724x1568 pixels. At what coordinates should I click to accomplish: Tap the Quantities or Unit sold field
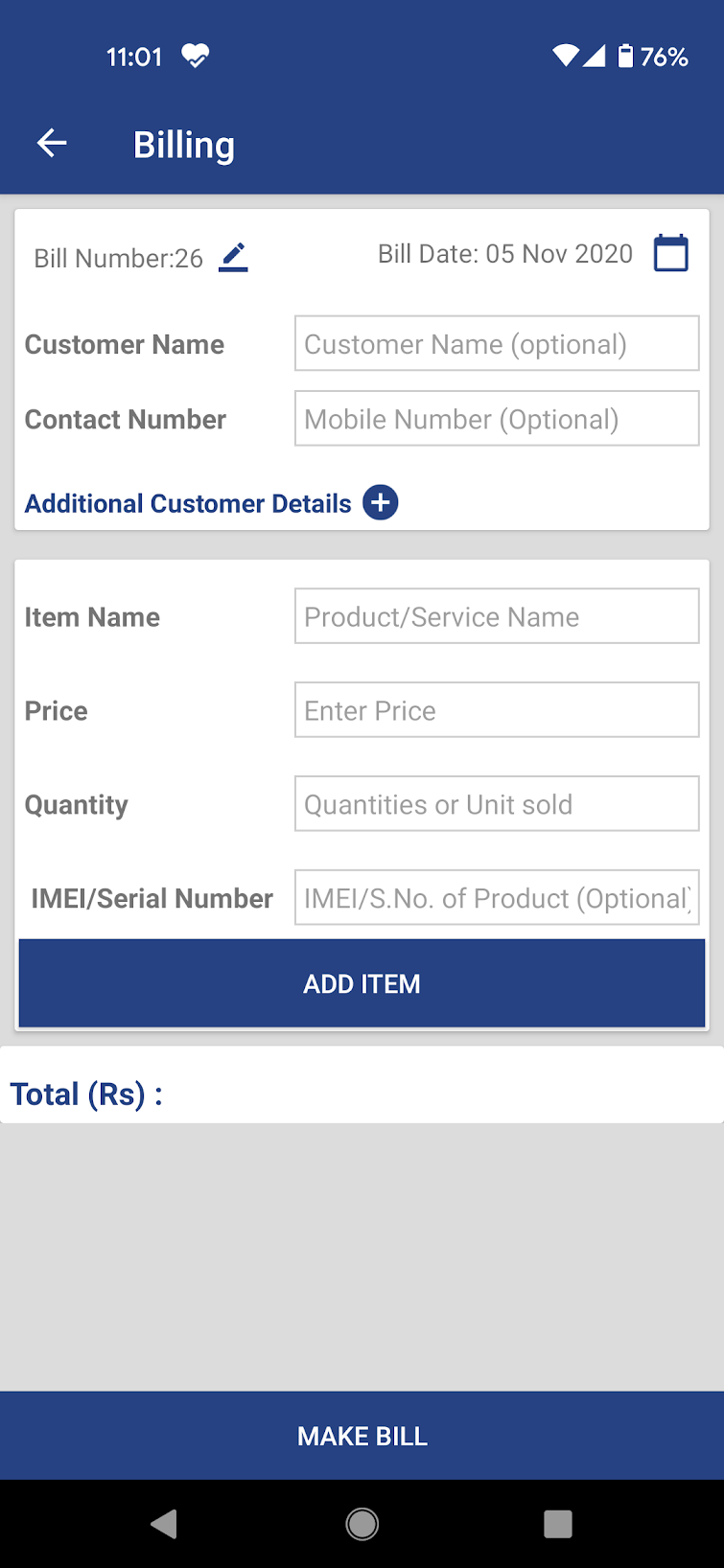click(496, 803)
